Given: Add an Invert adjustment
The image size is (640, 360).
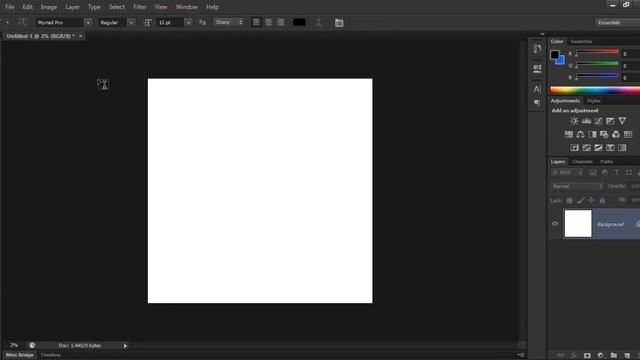Looking at the screenshot, I should (x=574, y=147).
